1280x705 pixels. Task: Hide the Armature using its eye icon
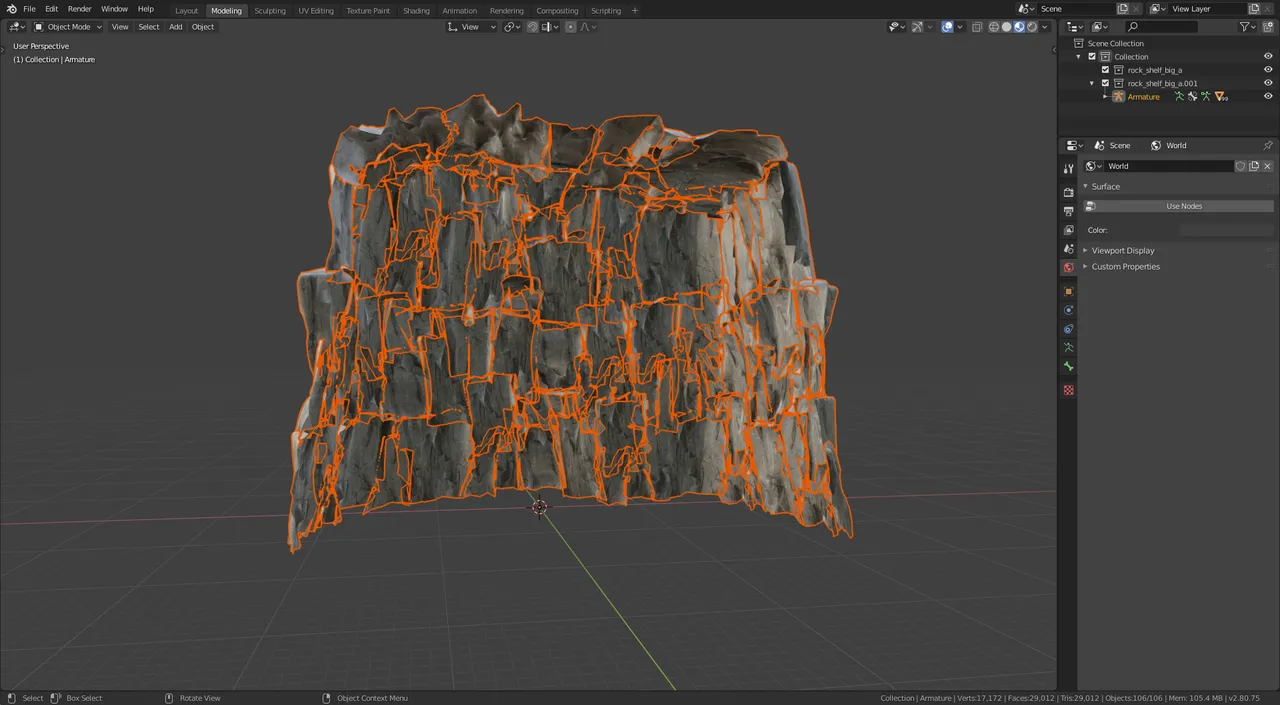[x=1268, y=97]
